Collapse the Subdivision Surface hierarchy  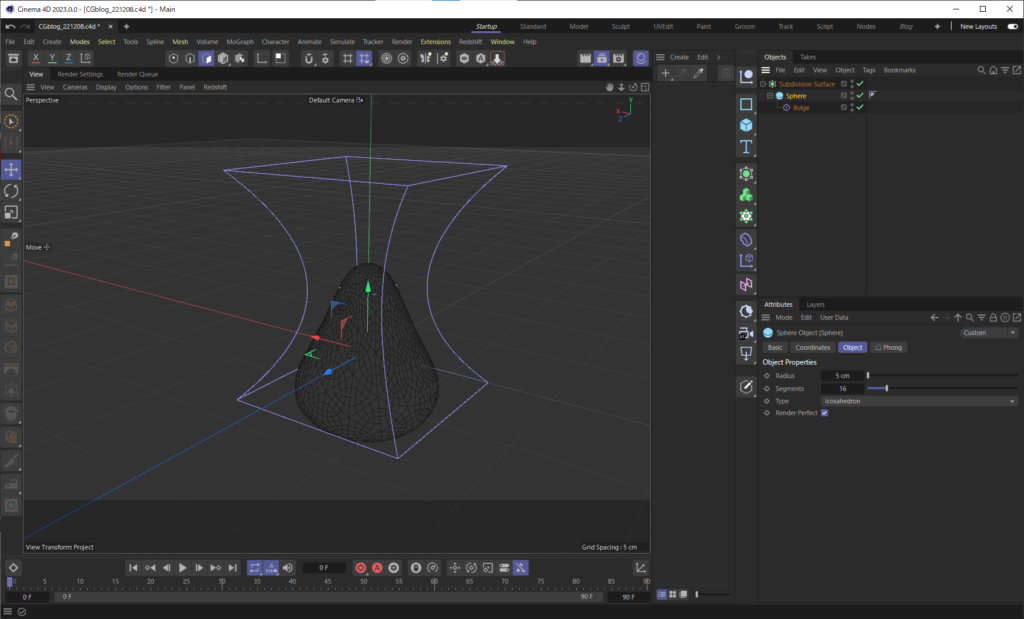762,84
